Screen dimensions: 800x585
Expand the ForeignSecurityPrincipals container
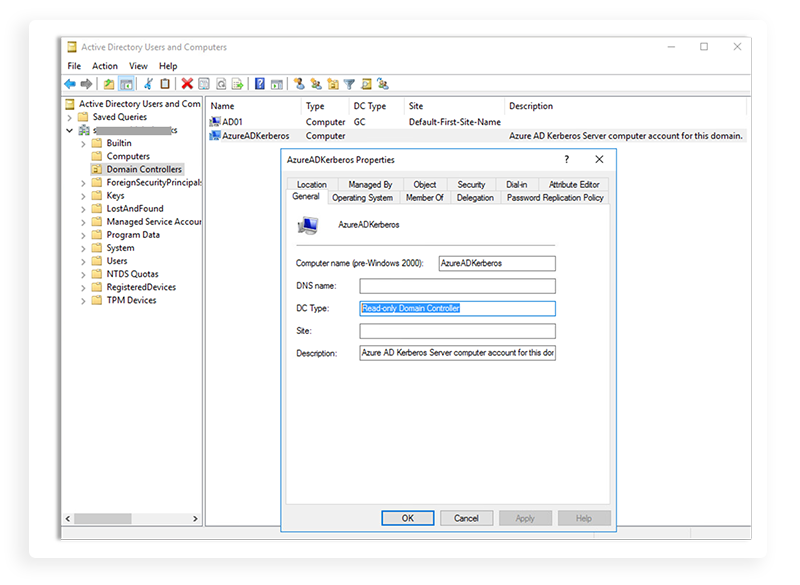pos(83,183)
